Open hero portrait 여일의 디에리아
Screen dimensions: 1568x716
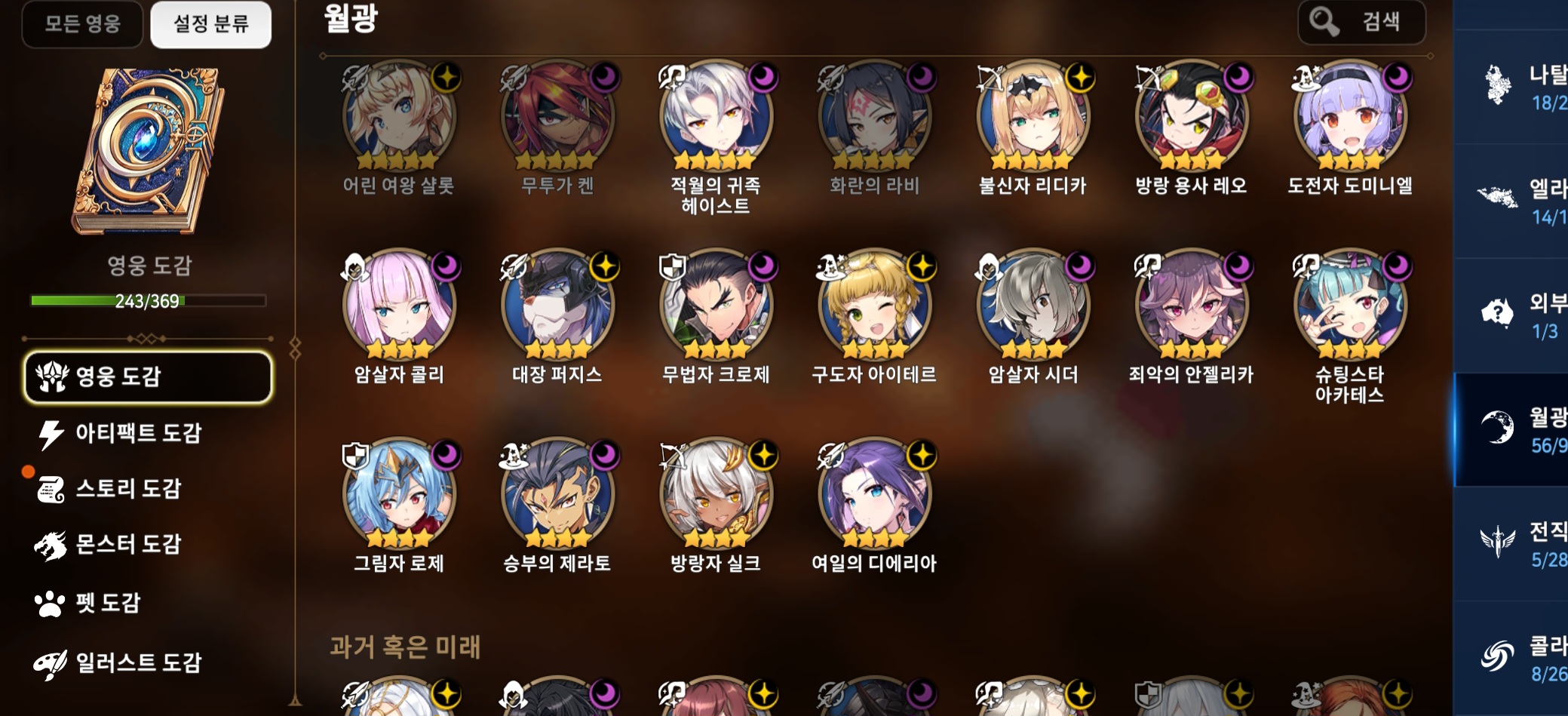tap(874, 494)
